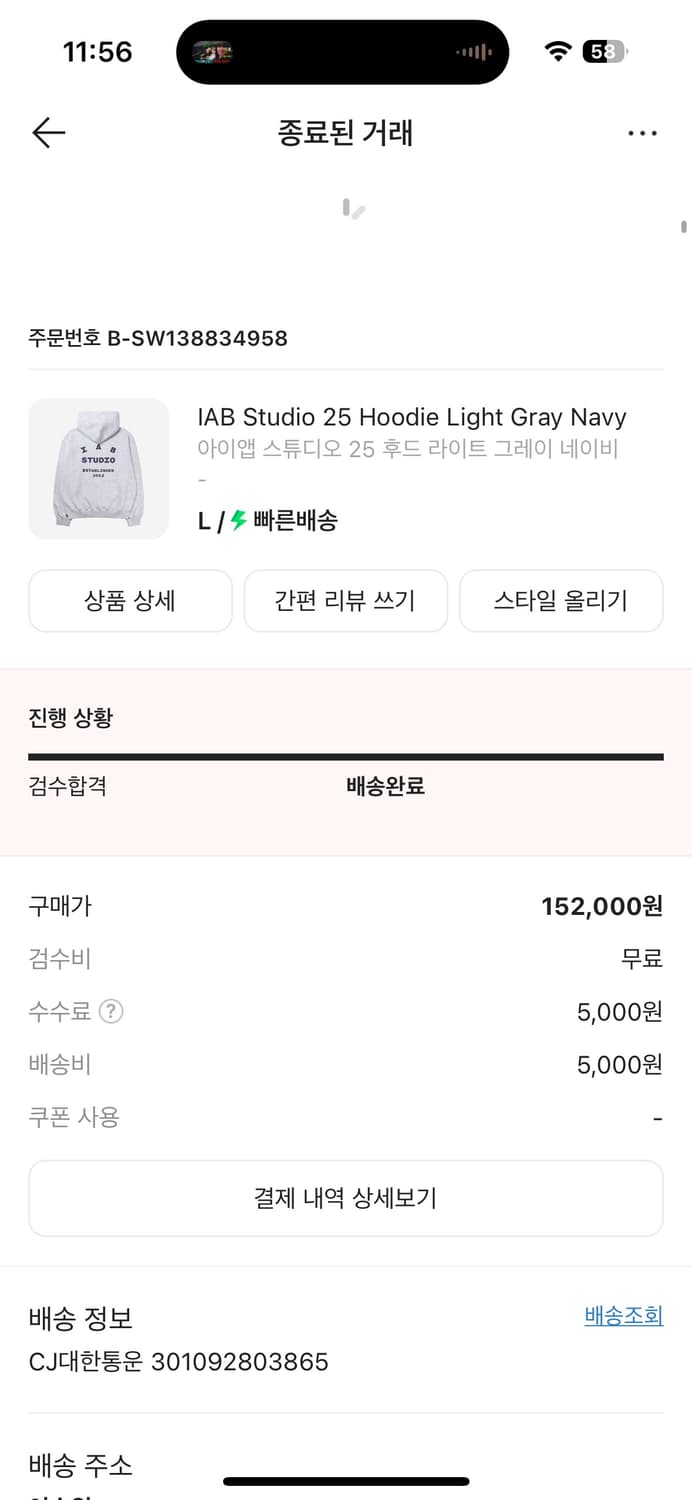692x1500 pixels.
Task: Select the 배송완료 delivery status label
Action: pos(384,786)
